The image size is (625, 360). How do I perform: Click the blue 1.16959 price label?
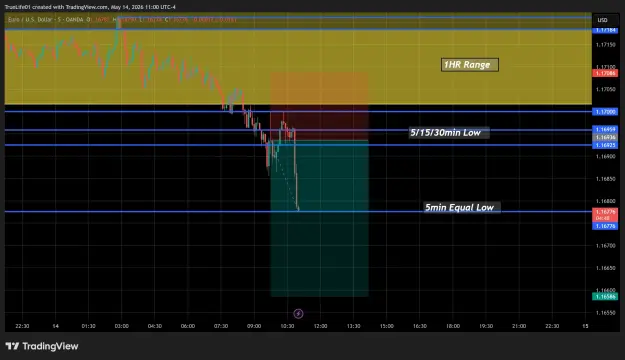(605, 130)
